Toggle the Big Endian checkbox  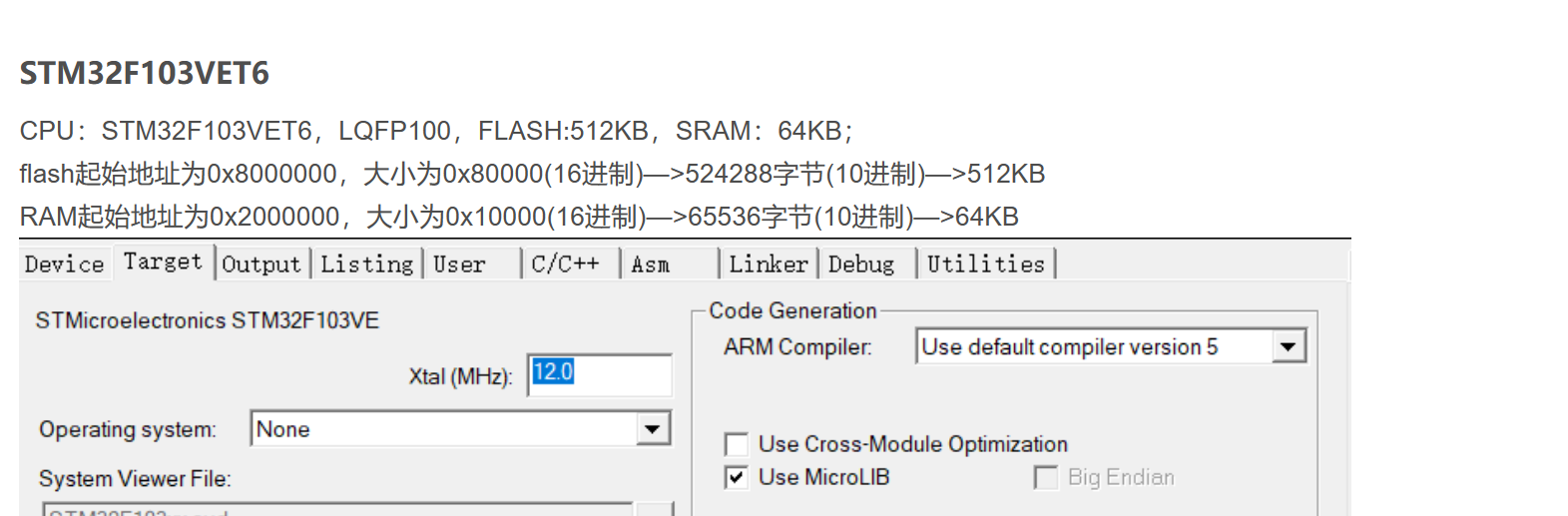(1046, 477)
